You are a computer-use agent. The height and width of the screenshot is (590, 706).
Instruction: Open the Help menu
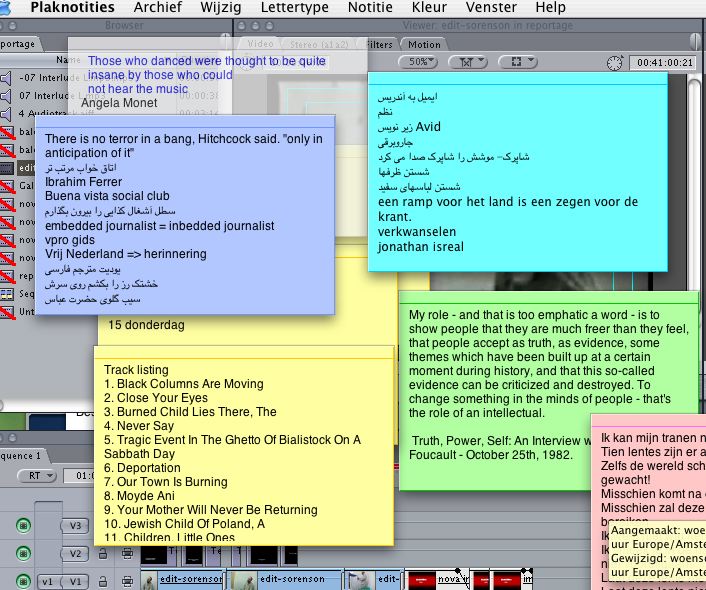pyautogui.click(x=551, y=7)
